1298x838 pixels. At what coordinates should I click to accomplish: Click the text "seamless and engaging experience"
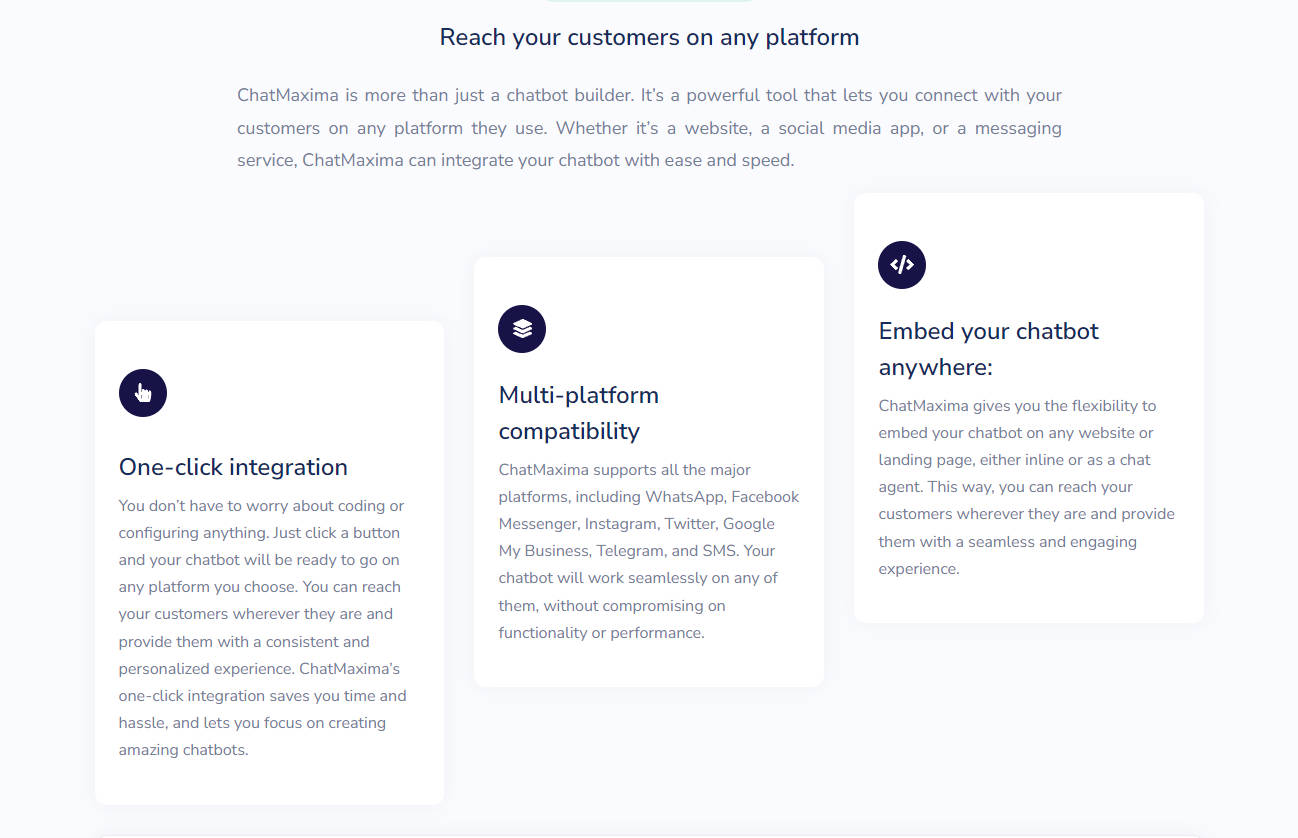[x=1007, y=555]
